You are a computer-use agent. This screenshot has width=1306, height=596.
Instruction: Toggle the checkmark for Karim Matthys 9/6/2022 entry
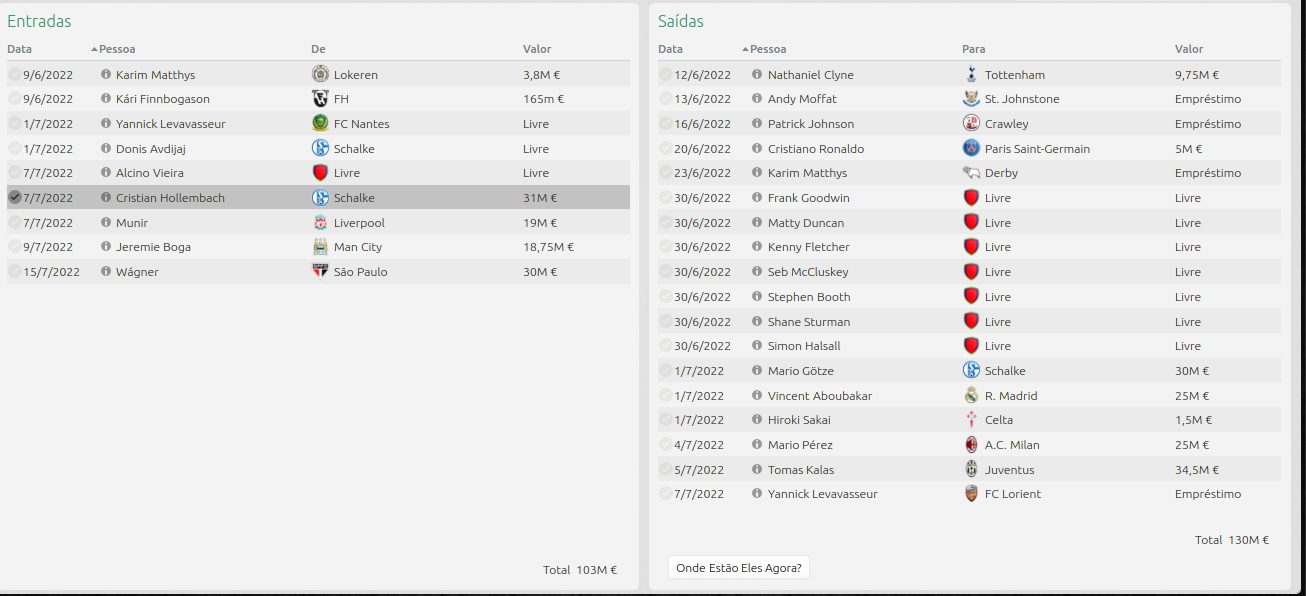pyautogui.click(x=14, y=75)
